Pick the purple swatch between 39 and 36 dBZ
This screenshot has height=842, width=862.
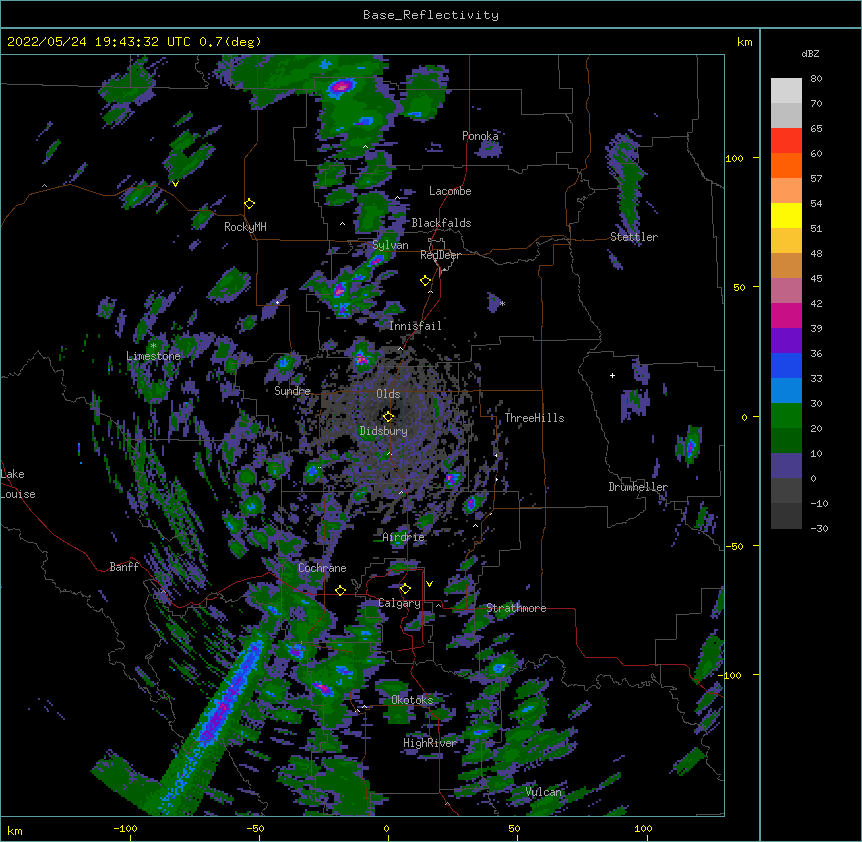click(786, 341)
